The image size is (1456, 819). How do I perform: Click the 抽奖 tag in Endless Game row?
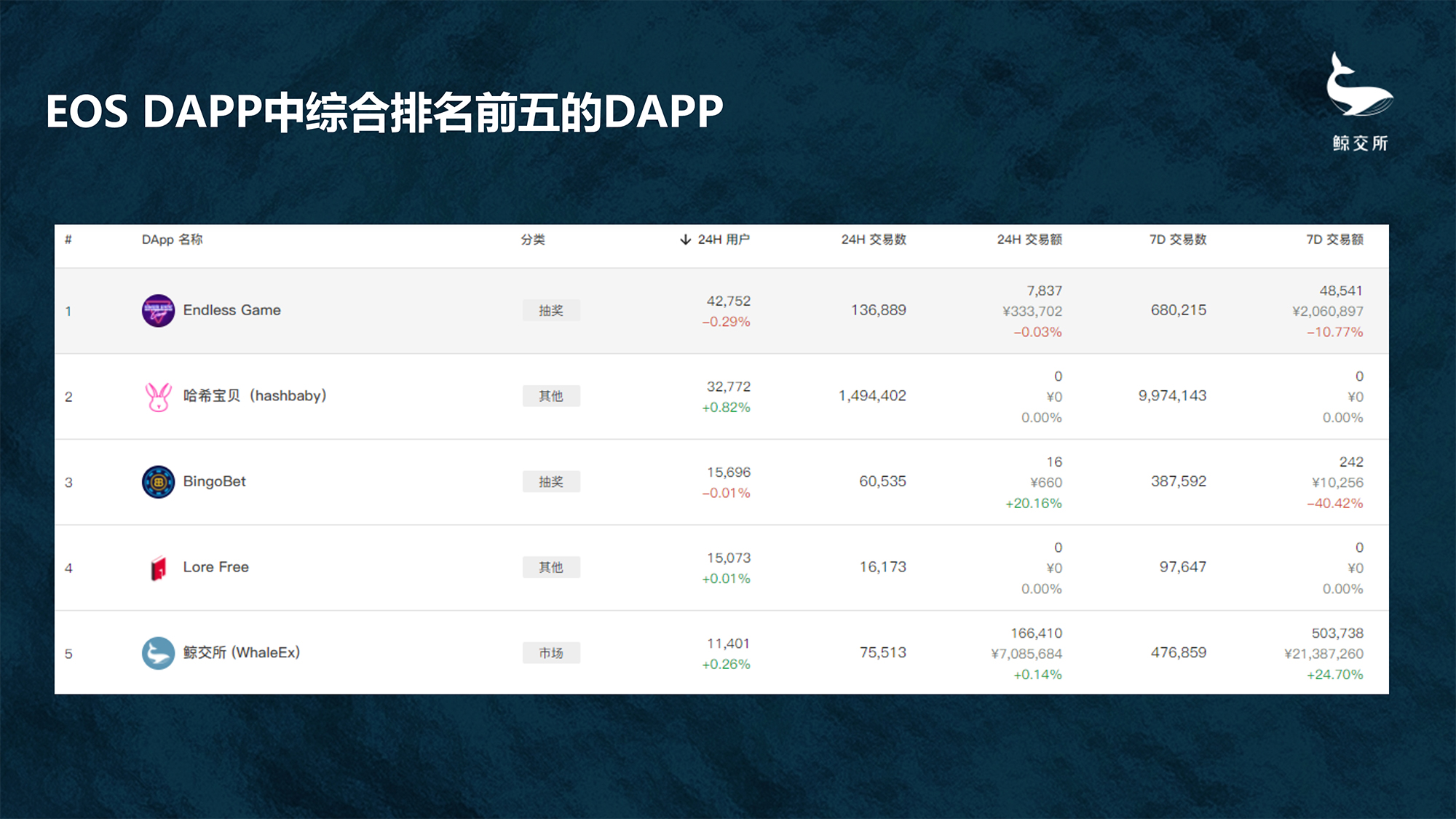click(x=551, y=311)
